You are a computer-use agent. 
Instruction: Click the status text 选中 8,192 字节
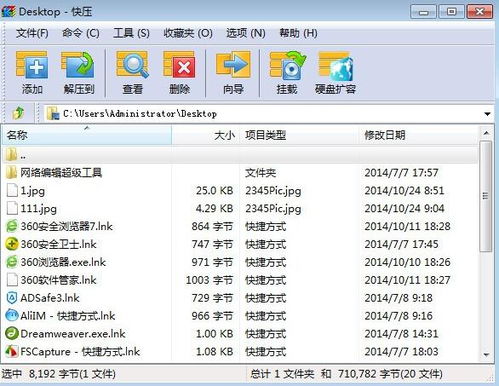coord(58,374)
